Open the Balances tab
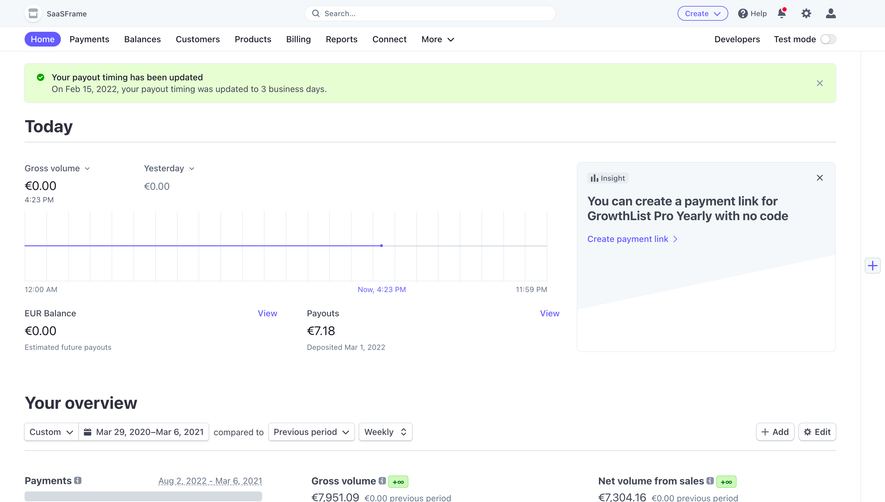Image resolution: width=885 pixels, height=502 pixels. click(x=142, y=40)
